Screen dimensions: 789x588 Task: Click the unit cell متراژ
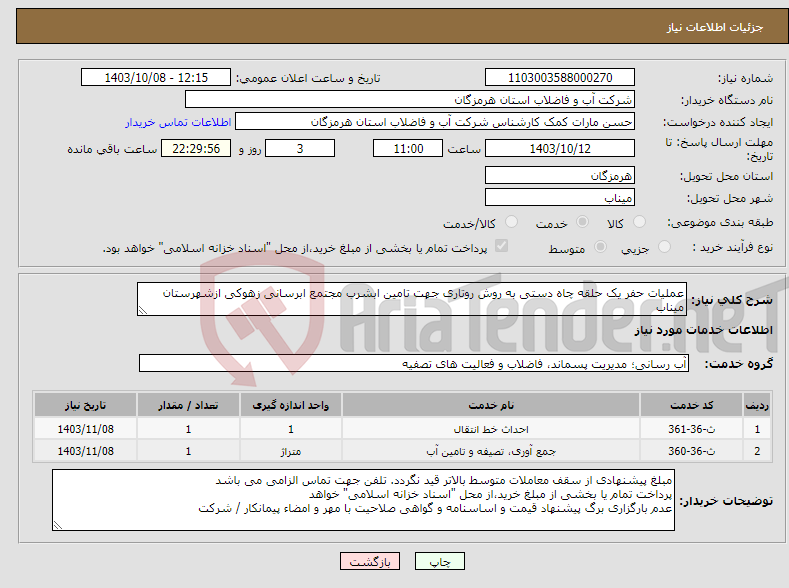coord(291,452)
